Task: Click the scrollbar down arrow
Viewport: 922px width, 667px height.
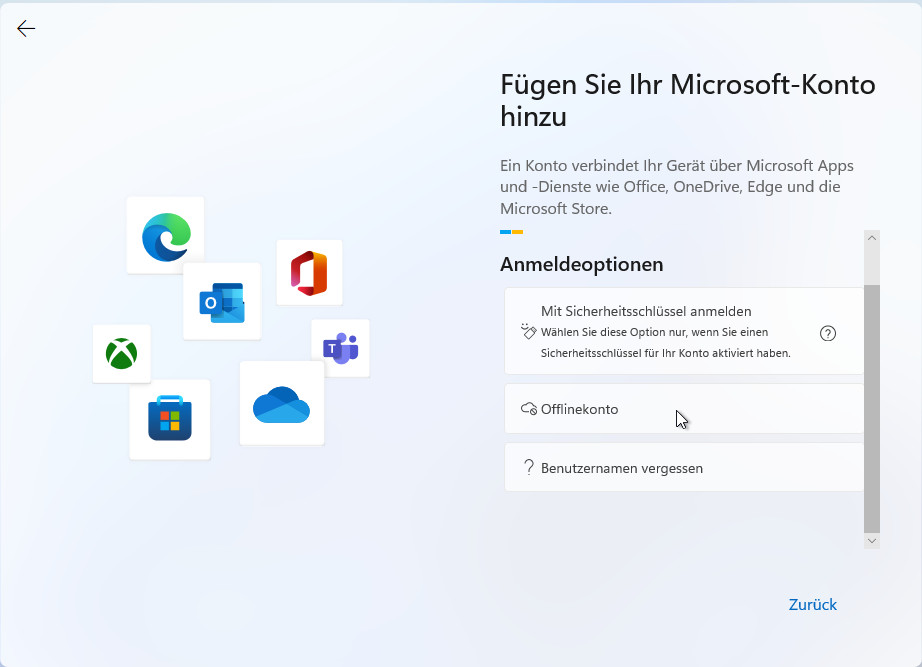Action: 872,540
